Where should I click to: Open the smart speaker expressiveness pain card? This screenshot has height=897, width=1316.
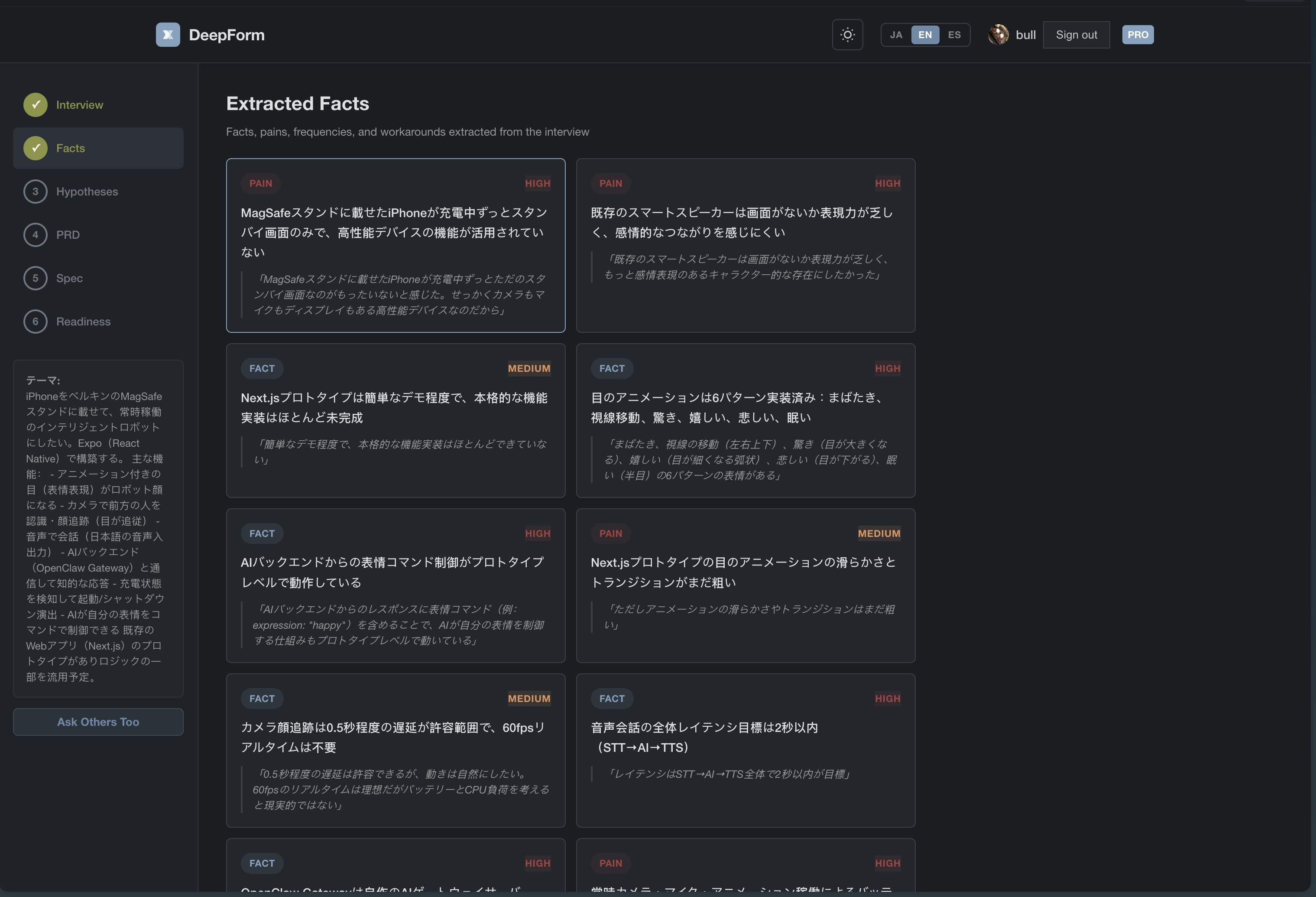coord(745,245)
